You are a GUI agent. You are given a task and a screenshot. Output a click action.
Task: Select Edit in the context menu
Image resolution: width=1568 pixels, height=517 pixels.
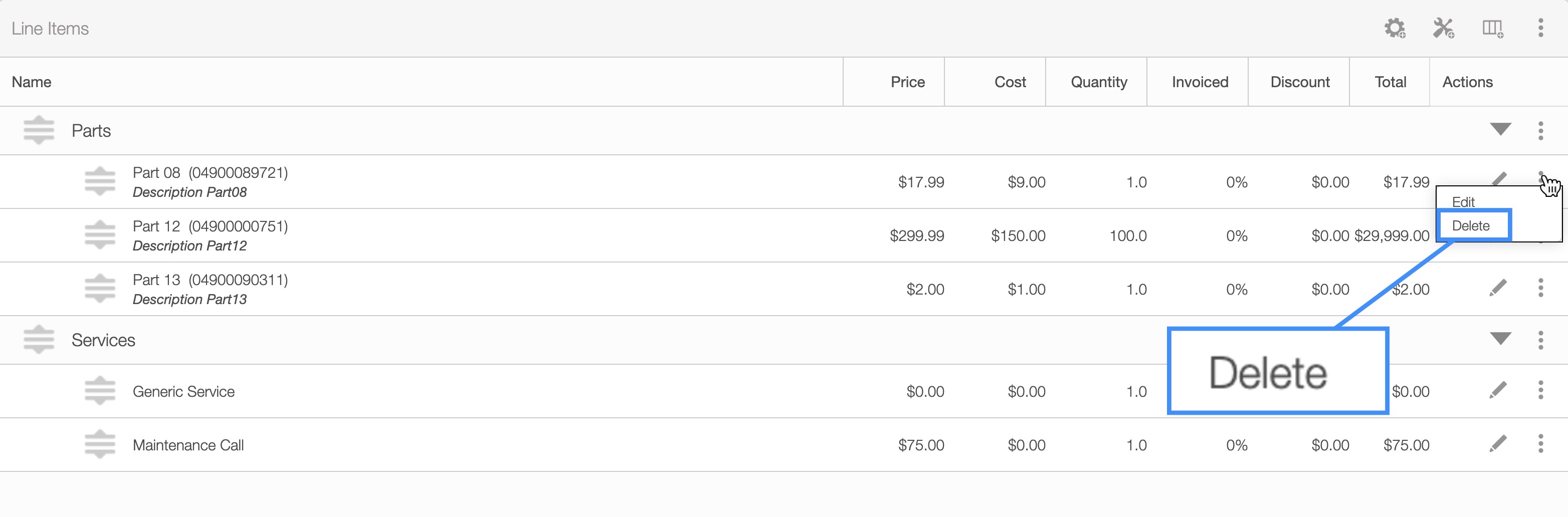pyautogui.click(x=1463, y=202)
